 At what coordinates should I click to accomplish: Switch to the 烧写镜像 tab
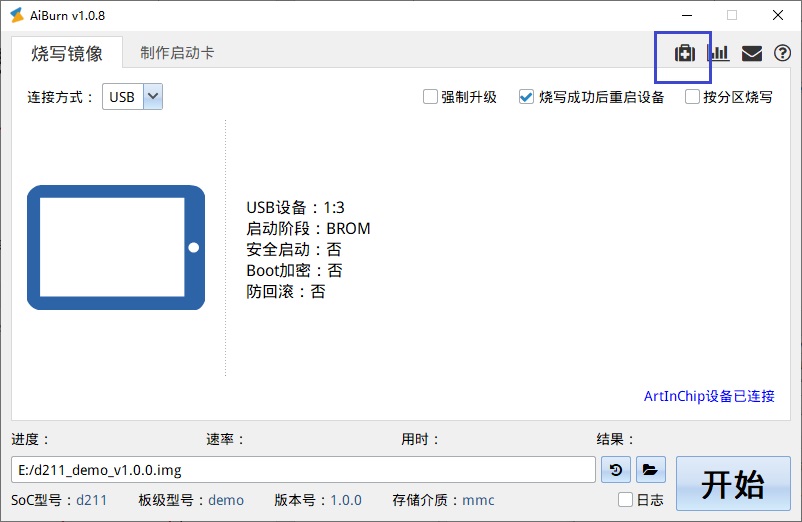click(67, 53)
